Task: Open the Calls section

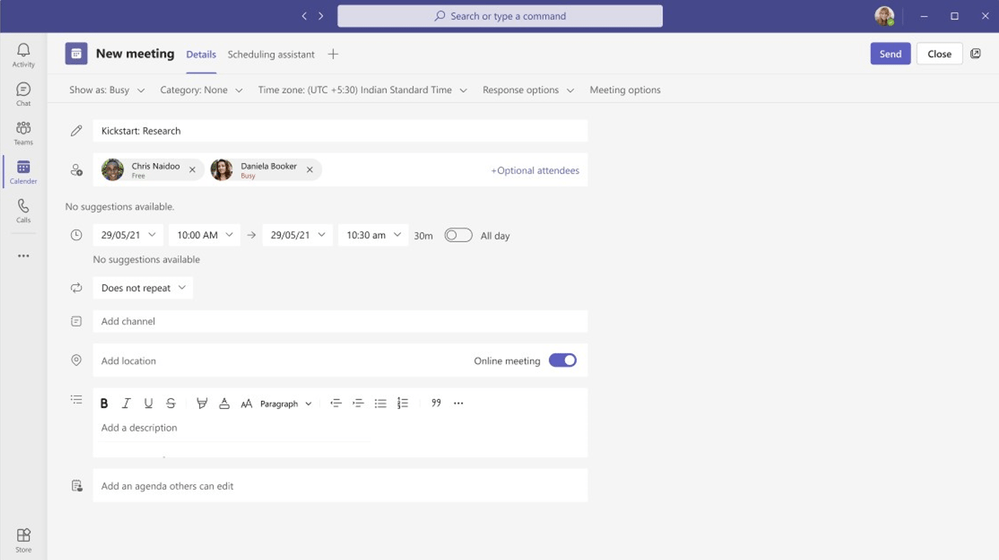Action: click(23, 211)
